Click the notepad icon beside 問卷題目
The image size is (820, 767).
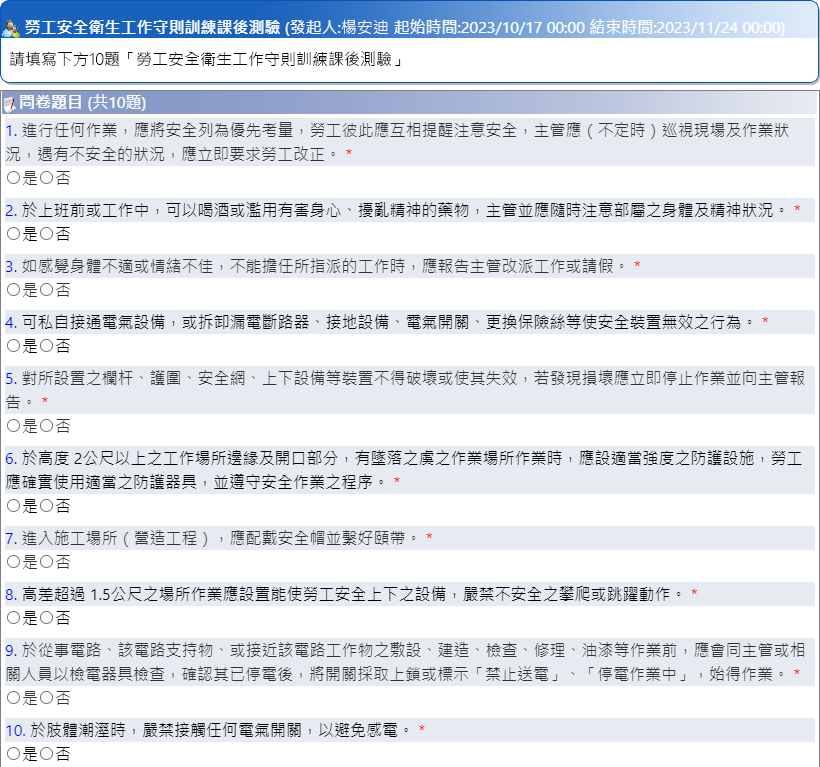click(x=9, y=104)
